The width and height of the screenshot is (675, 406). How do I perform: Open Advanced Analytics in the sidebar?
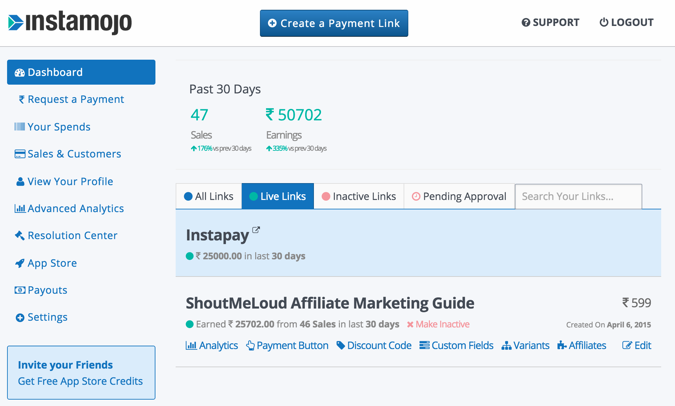69,208
